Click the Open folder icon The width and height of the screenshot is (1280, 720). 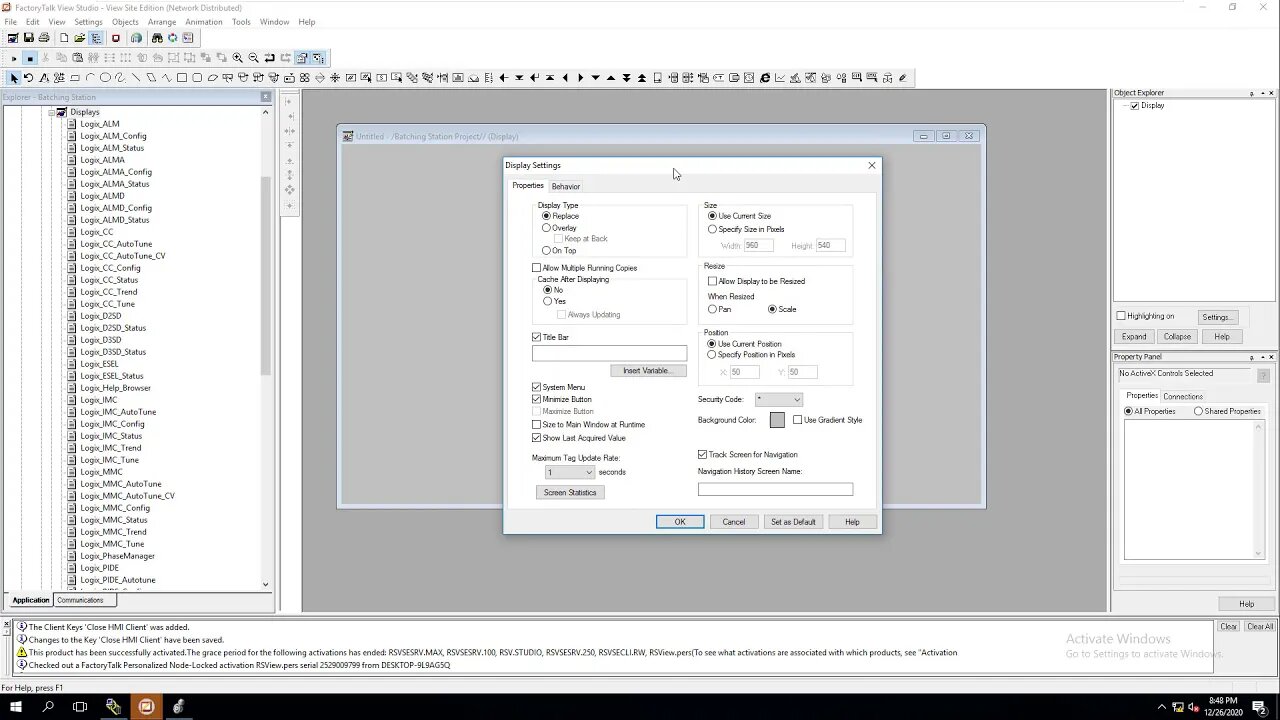point(80,38)
